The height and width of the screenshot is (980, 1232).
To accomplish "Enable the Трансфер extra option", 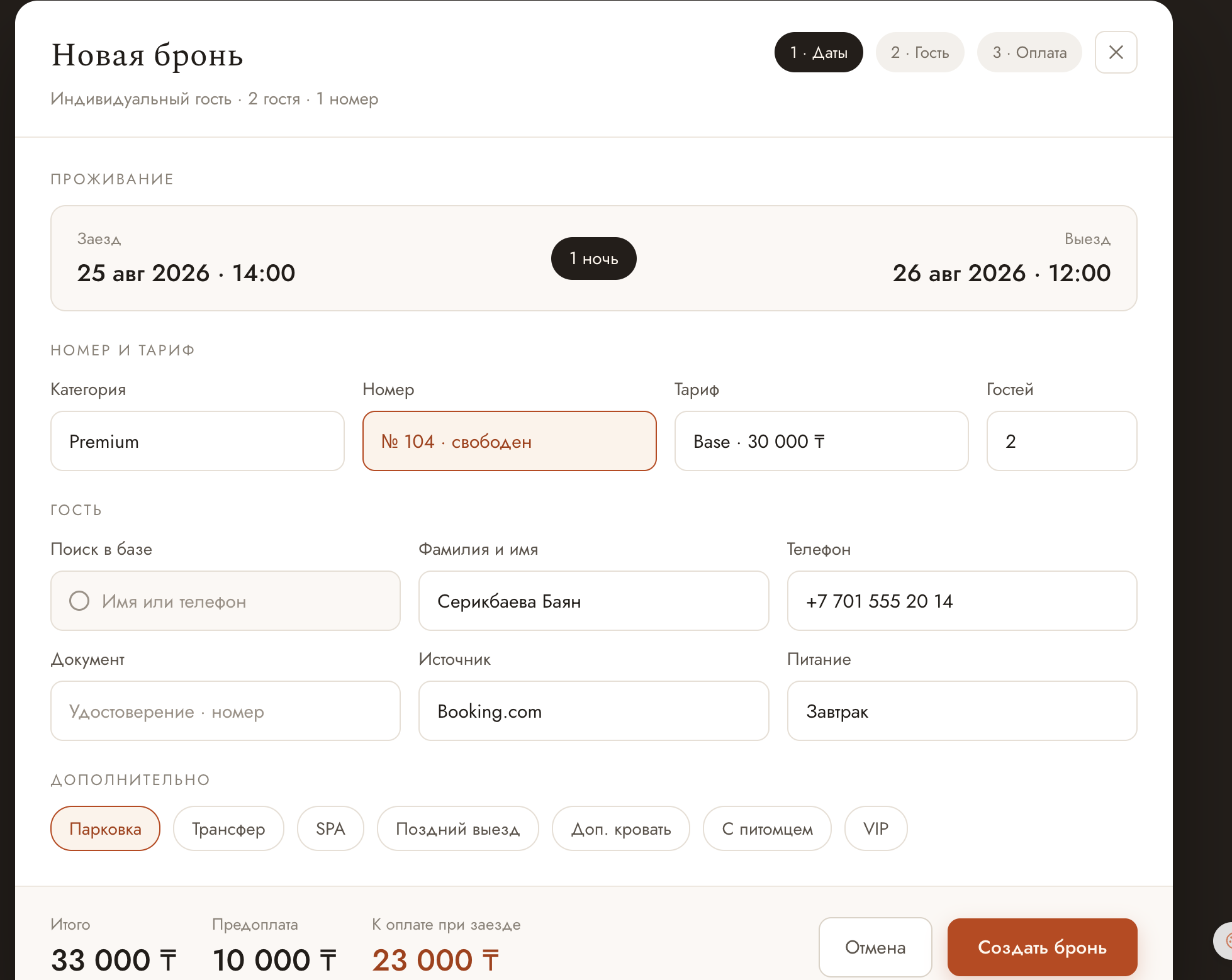I will pyautogui.click(x=228, y=828).
